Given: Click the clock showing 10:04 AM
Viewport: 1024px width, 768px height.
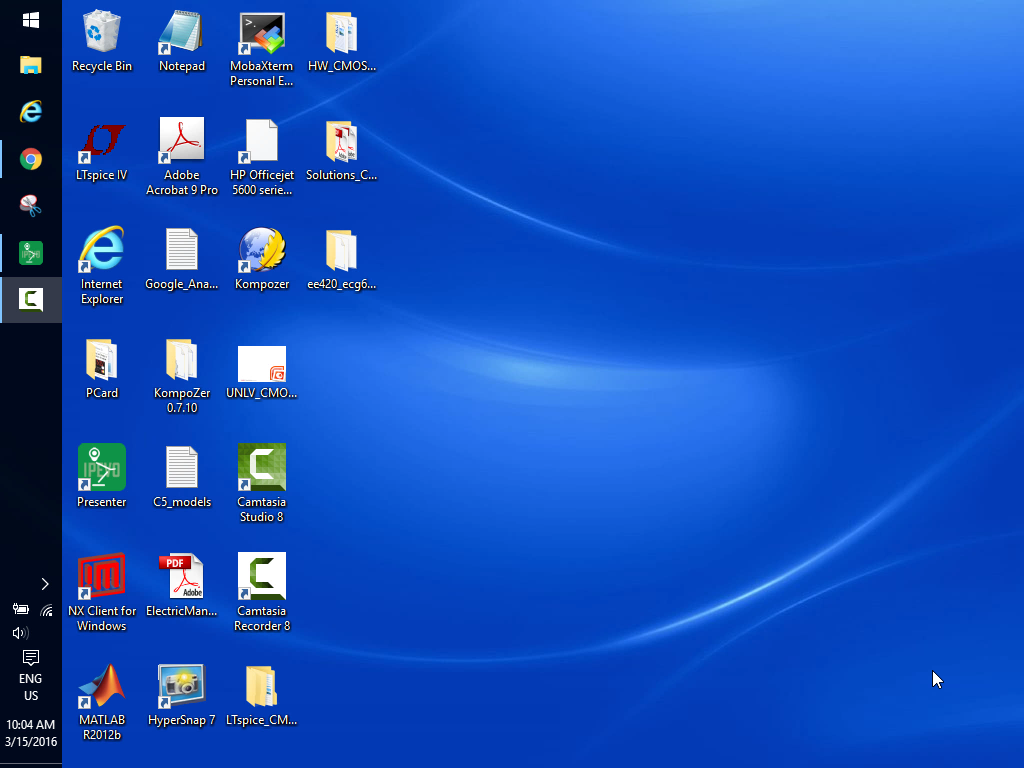Looking at the screenshot, I should point(31,733).
